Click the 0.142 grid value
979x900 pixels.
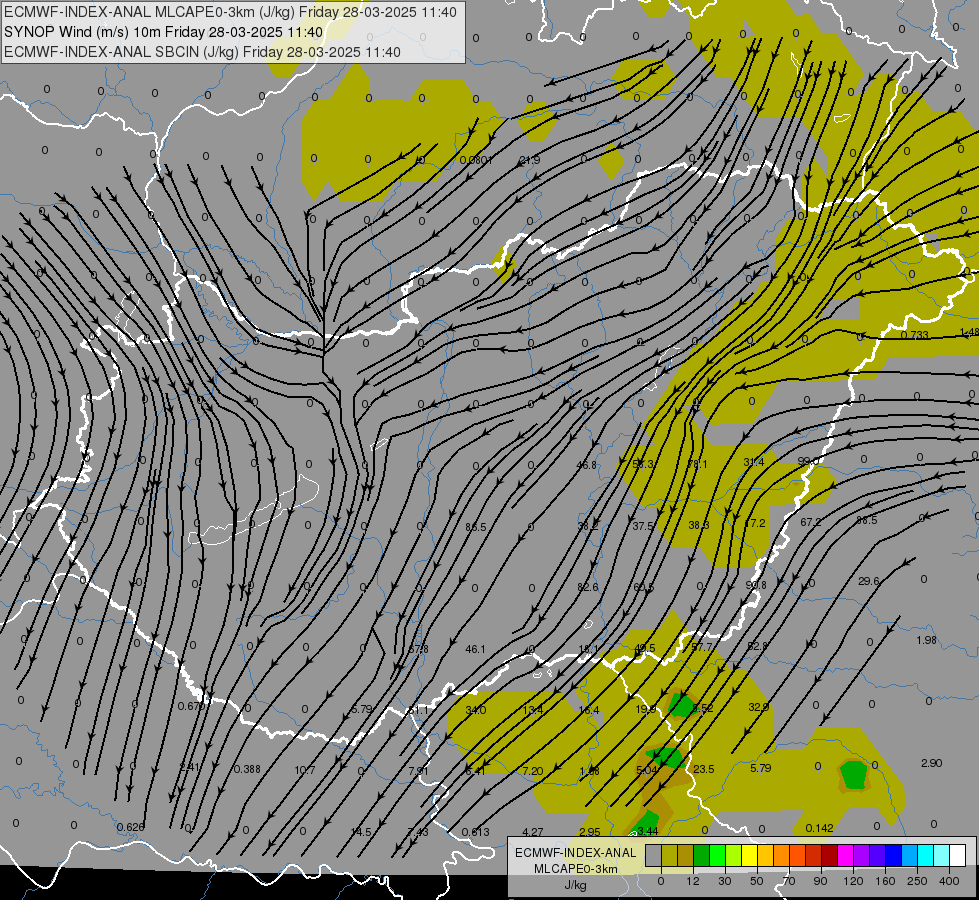click(x=819, y=828)
